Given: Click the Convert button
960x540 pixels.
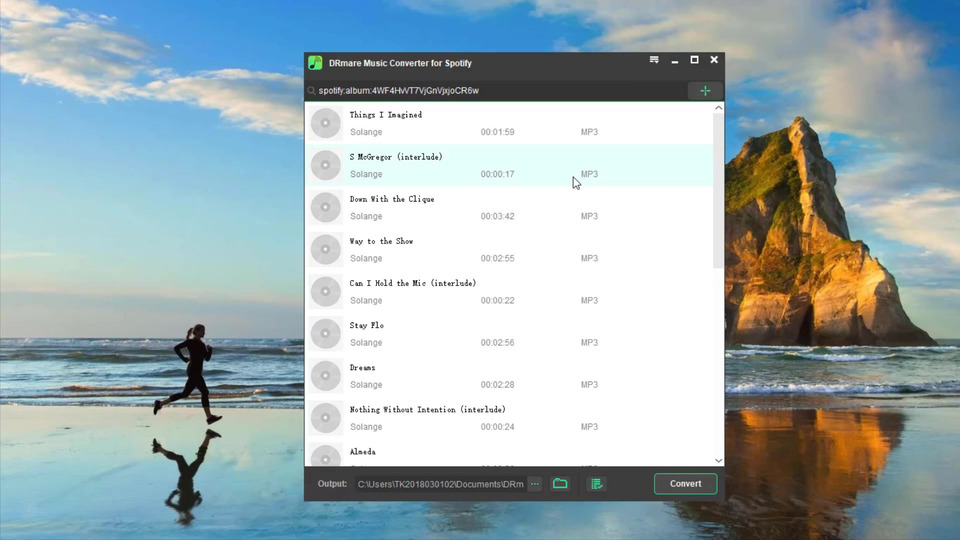Looking at the screenshot, I should point(685,484).
